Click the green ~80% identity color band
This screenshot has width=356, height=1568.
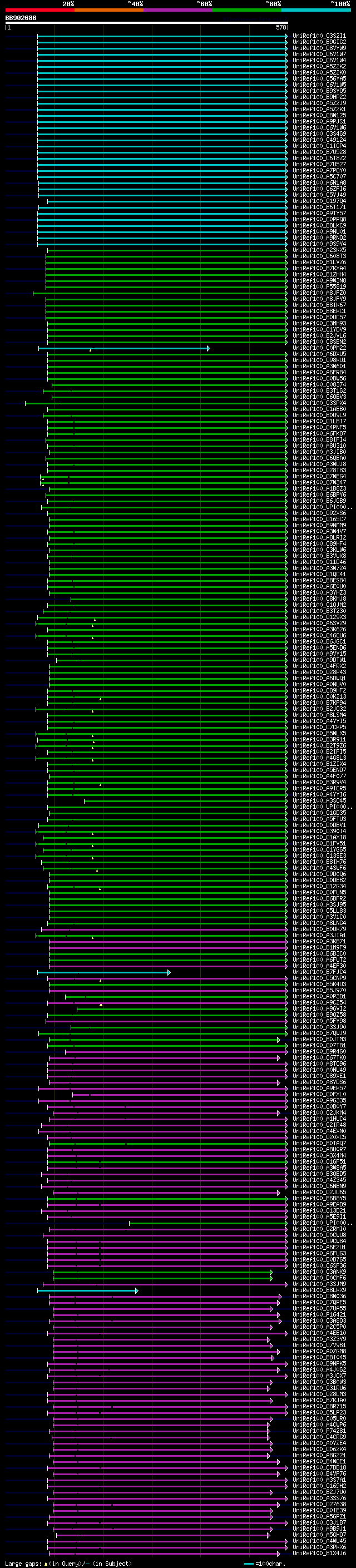pyautogui.click(x=247, y=10)
